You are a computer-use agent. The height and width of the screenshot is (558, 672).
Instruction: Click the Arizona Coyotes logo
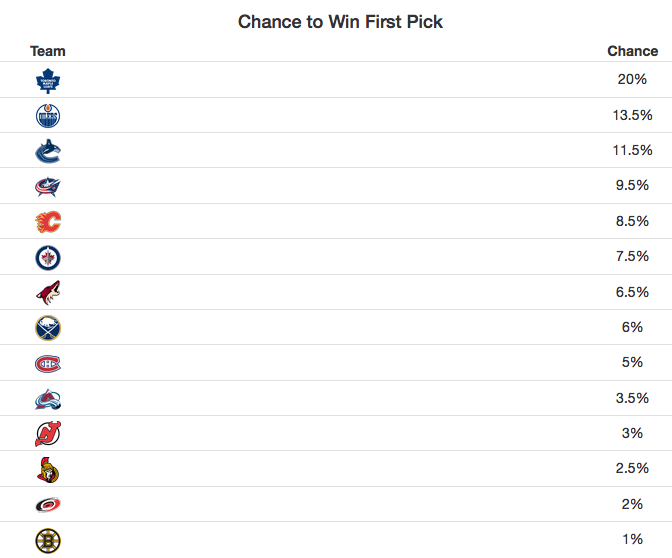click(48, 293)
